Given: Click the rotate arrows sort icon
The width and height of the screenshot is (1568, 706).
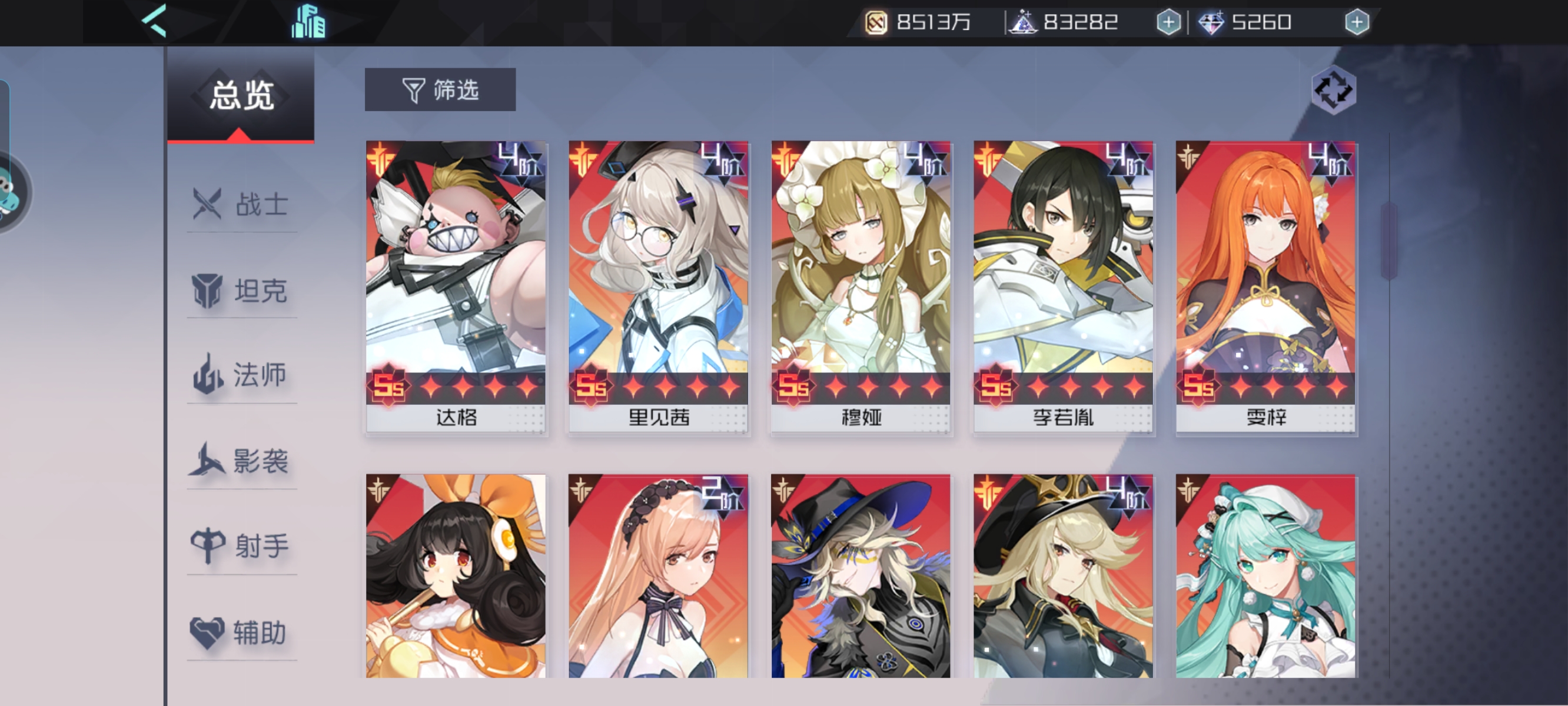Looking at the screenshot, I should click(1334, 90).
